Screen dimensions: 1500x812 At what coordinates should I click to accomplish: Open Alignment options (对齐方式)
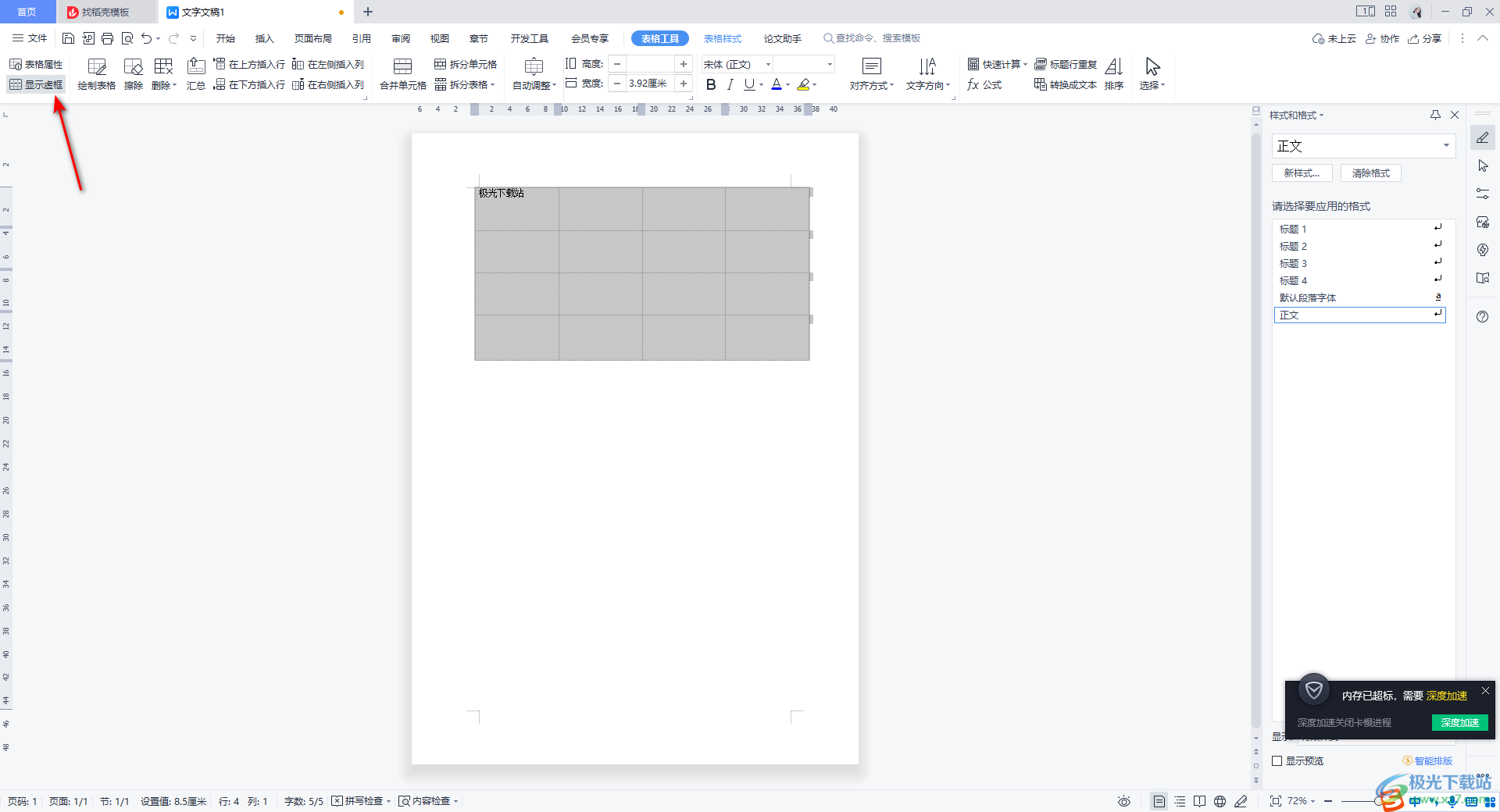coord(872,74)
